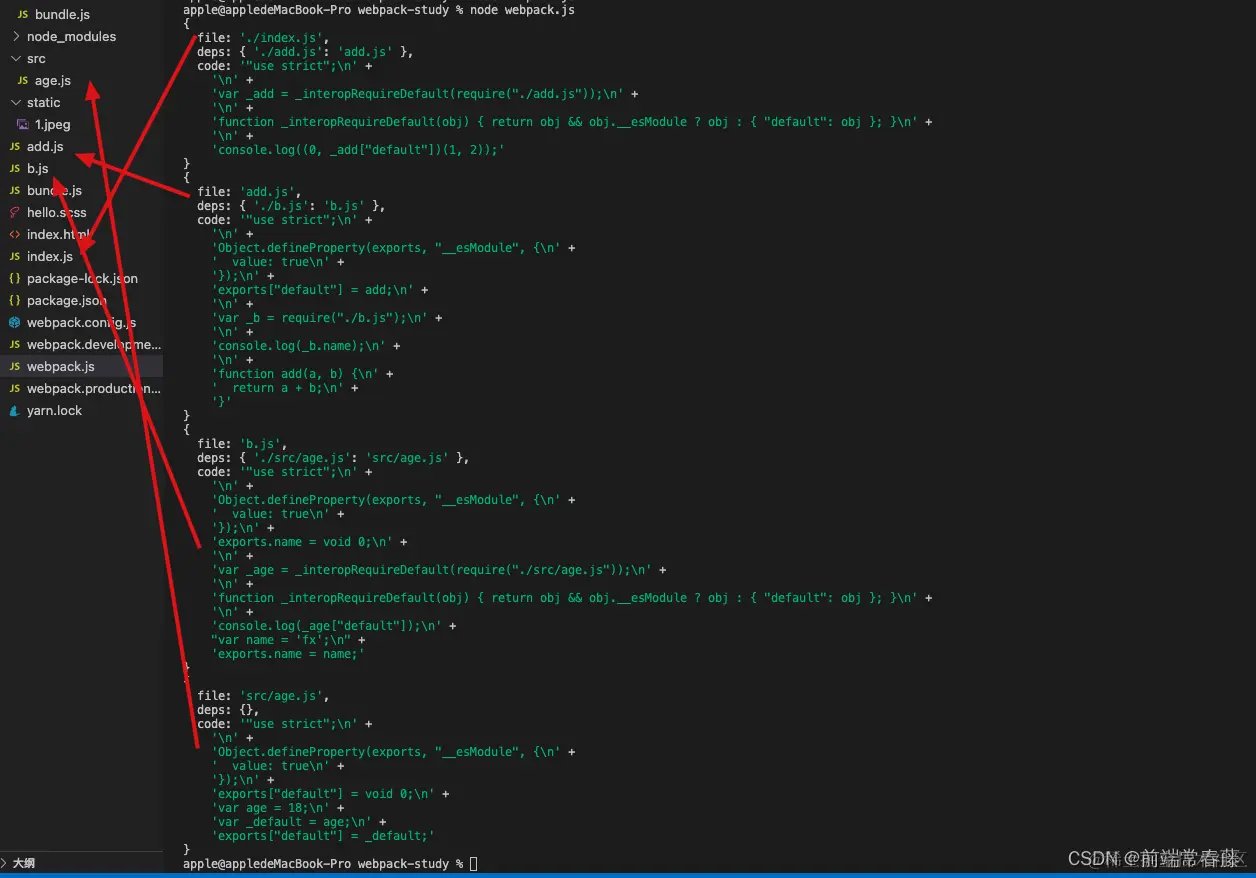Click terminal line file: 'src/age.js'
Viewport: 1256px width, 878px height.
tap(263, 695)
